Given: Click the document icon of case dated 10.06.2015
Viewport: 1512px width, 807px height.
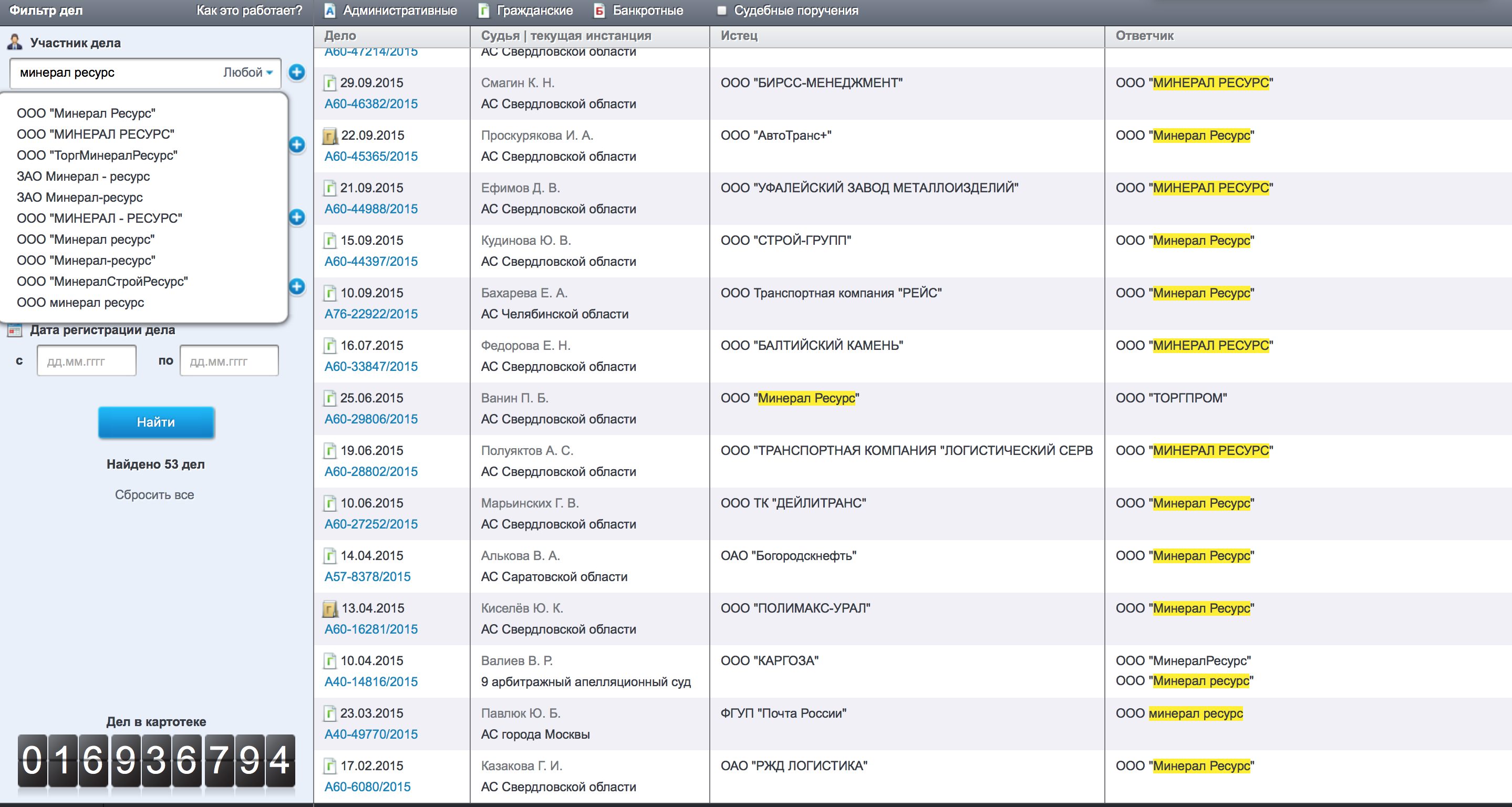Looking at the screenshot, I should click(x=330, y=503).
